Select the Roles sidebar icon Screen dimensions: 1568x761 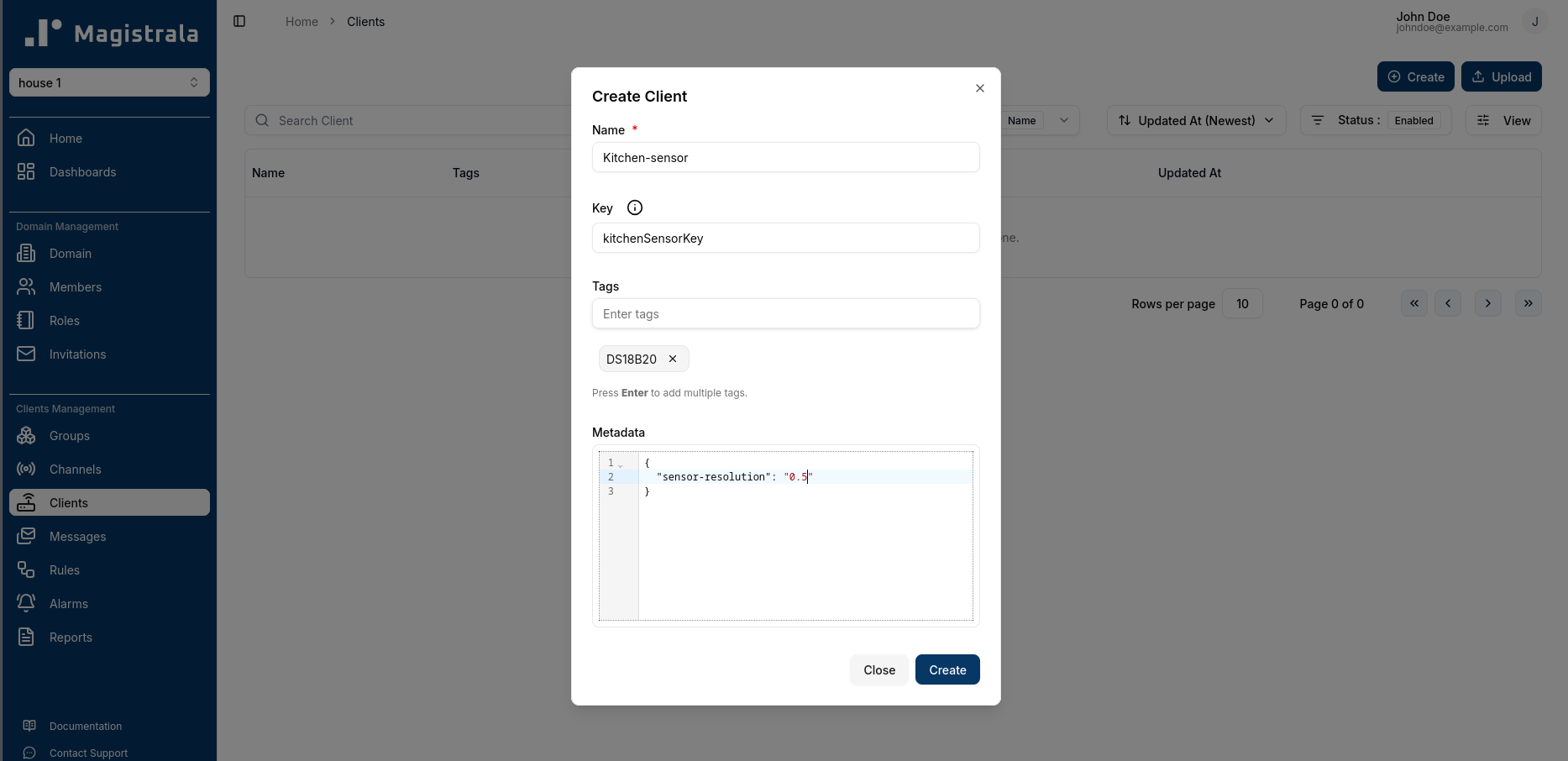point(27,320)
